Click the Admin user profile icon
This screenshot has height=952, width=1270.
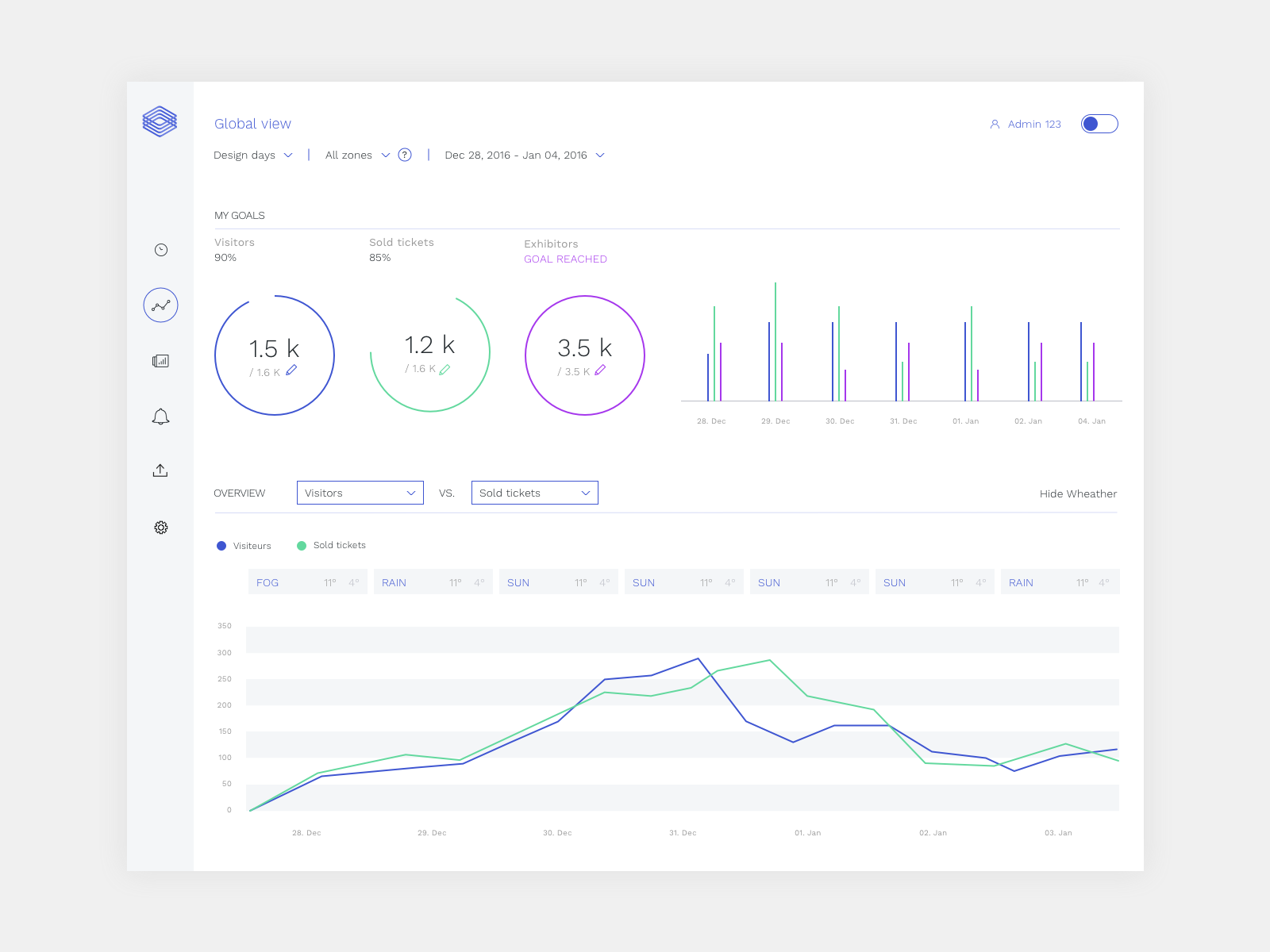tap(995, 124)
